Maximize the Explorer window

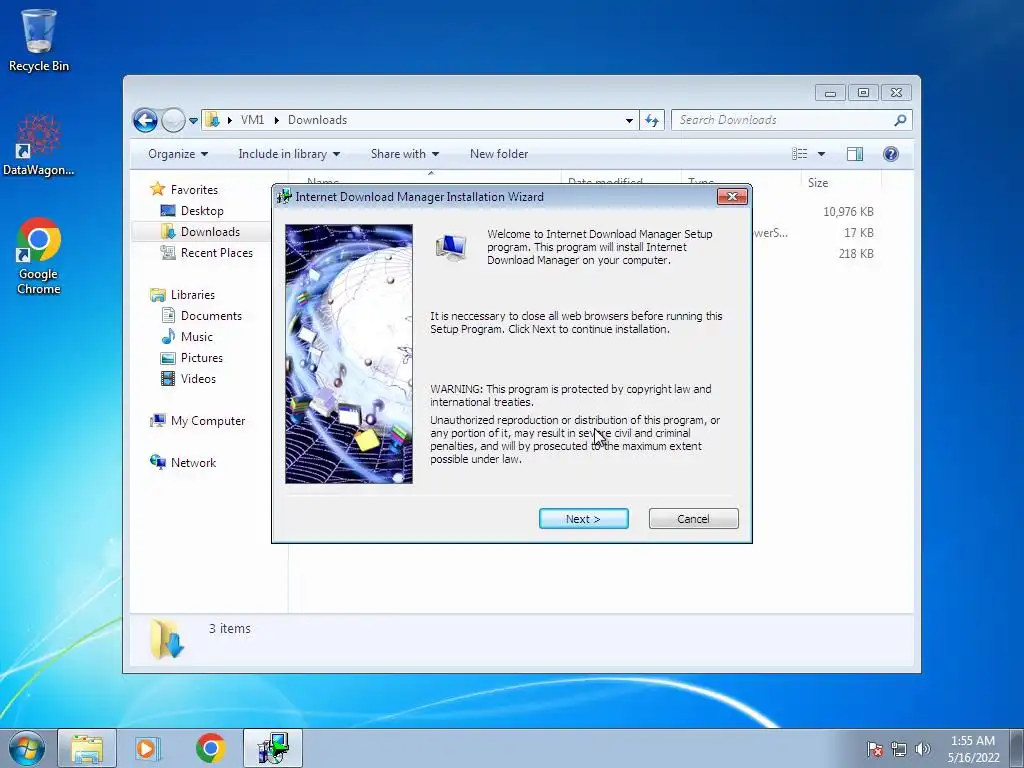[863, 93]
